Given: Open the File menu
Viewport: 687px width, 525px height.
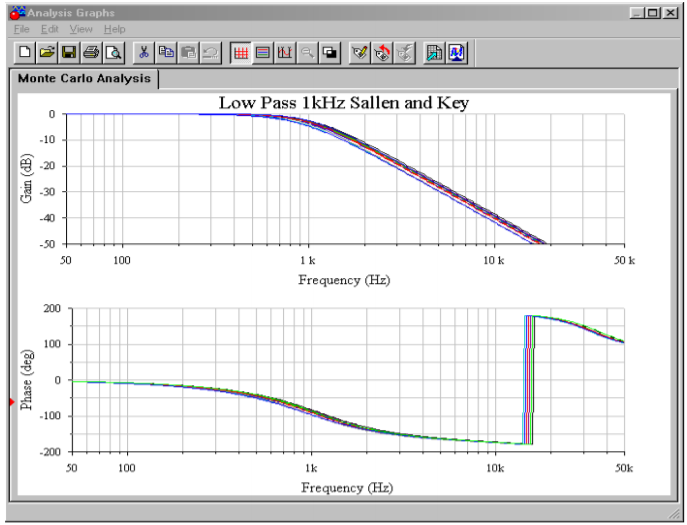Looking at the screenshot, I should pyautogui.click(x=21, y=29).
